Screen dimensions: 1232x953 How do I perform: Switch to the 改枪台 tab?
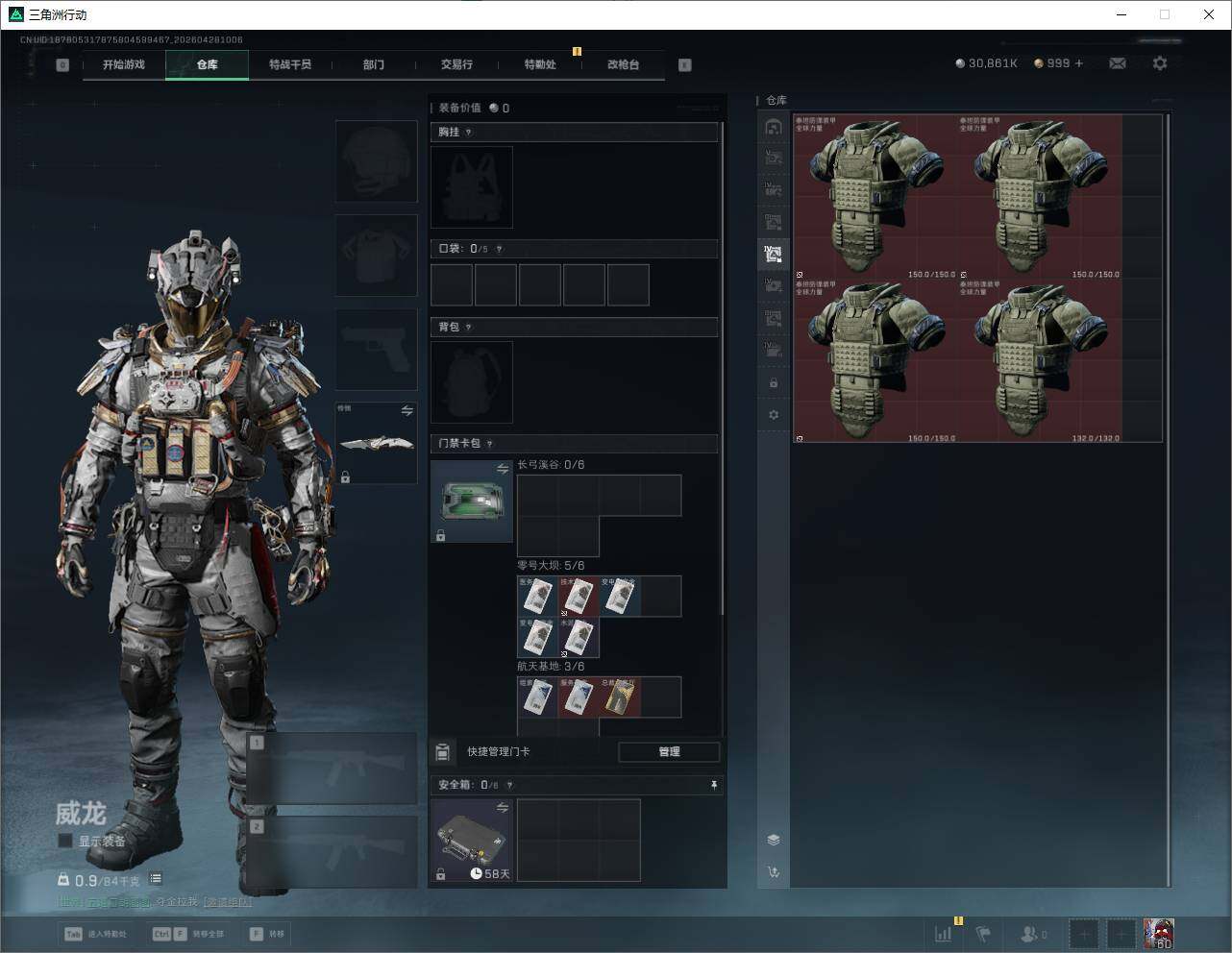(623, 64)
